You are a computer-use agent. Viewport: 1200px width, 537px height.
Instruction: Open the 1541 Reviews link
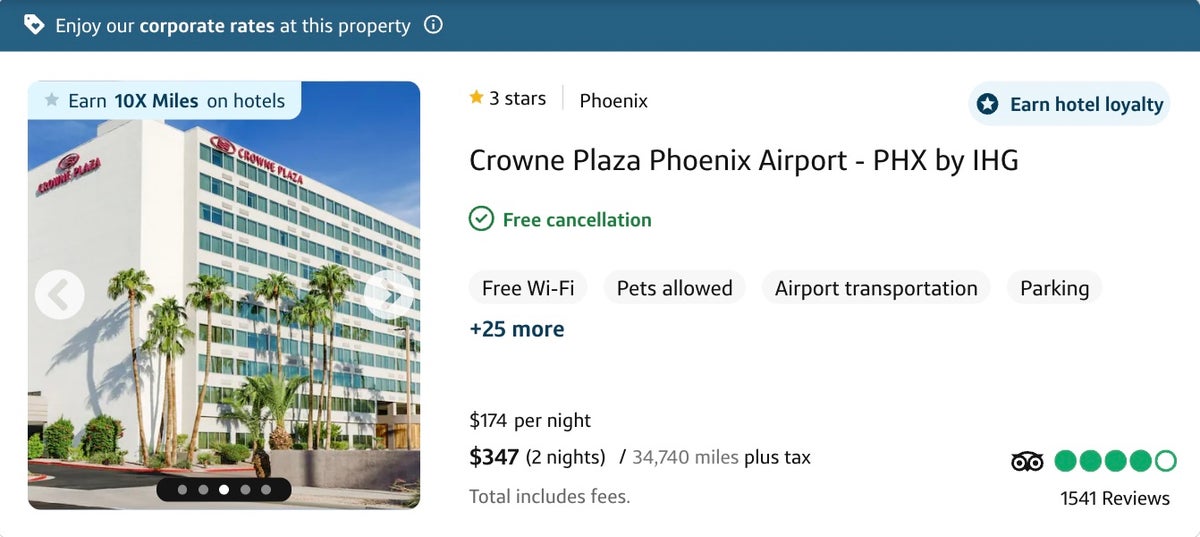(1114, 498)
